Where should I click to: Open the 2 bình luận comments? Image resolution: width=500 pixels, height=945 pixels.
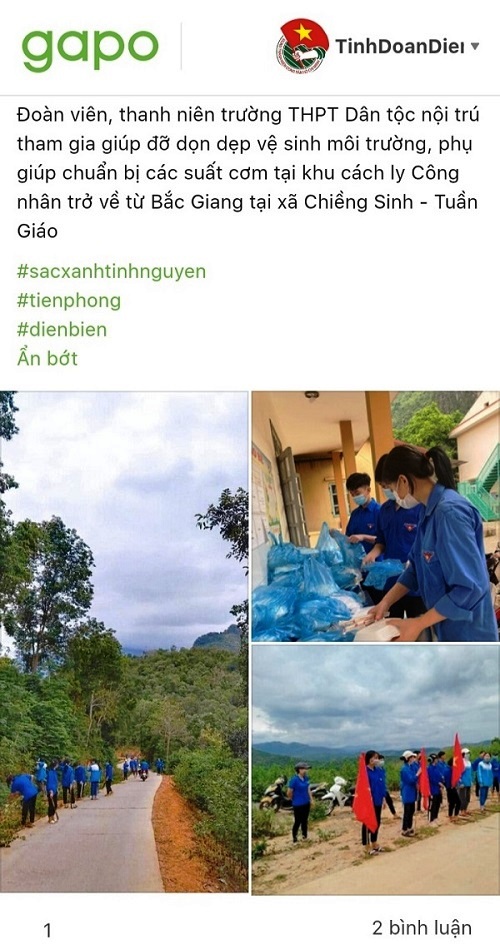421,928
